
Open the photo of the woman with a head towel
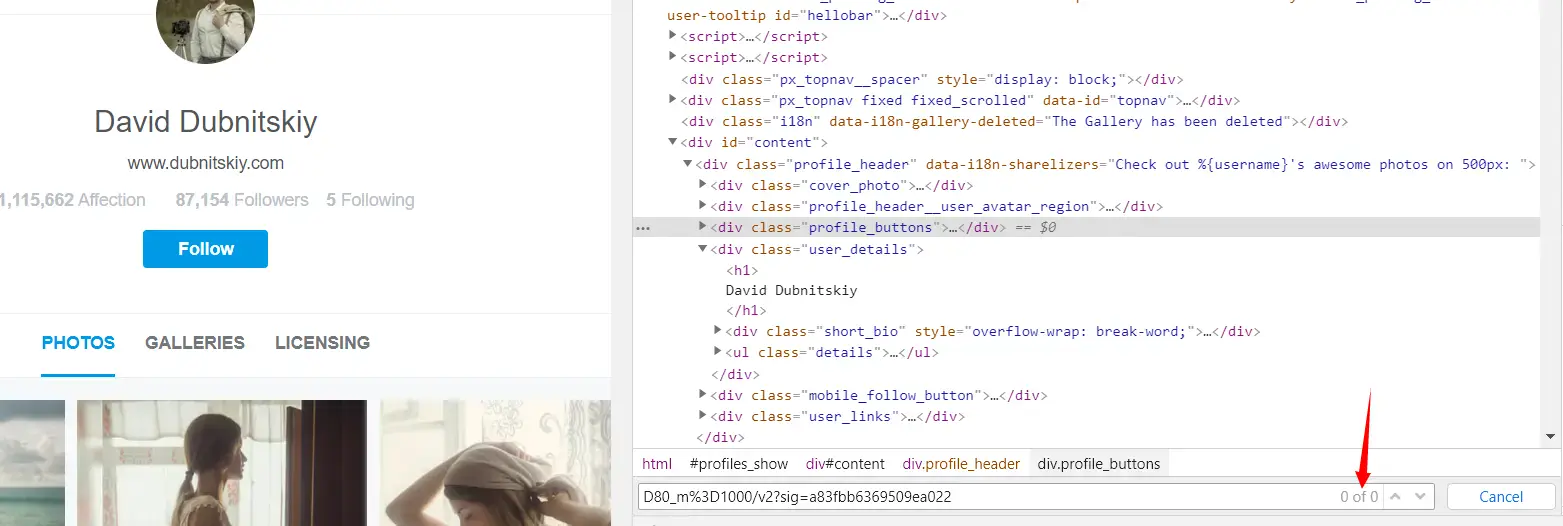[x=495, y=463]
